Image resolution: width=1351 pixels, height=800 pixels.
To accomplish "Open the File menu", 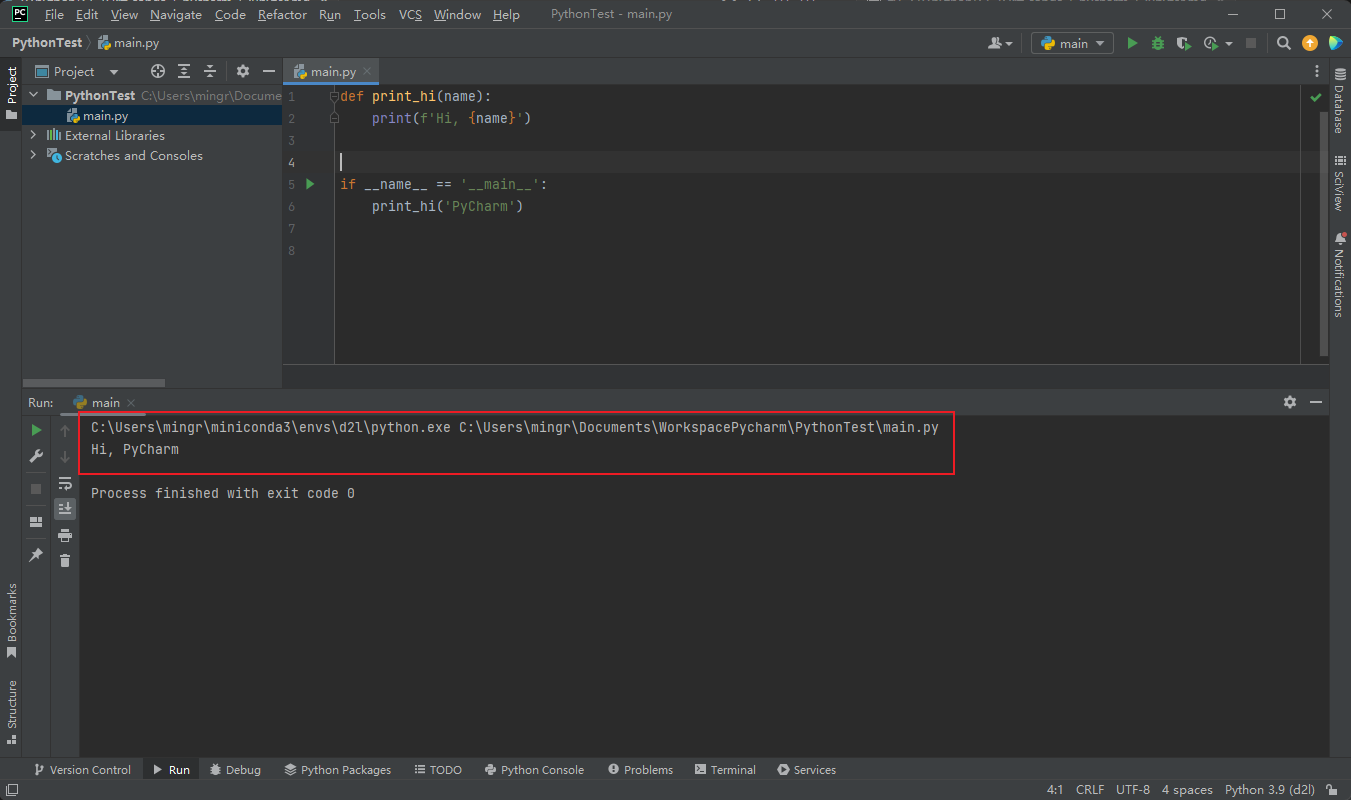I will pyautogui.click(x=54, y=14).
